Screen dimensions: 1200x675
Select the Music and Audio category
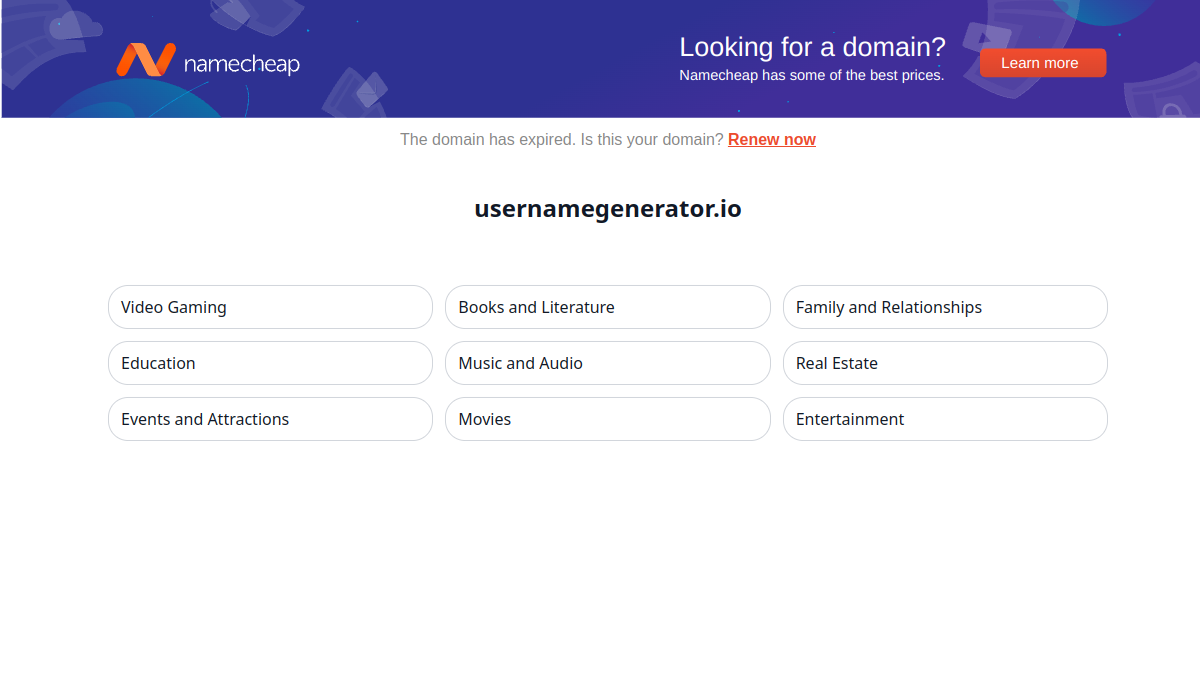click(608, 363)
